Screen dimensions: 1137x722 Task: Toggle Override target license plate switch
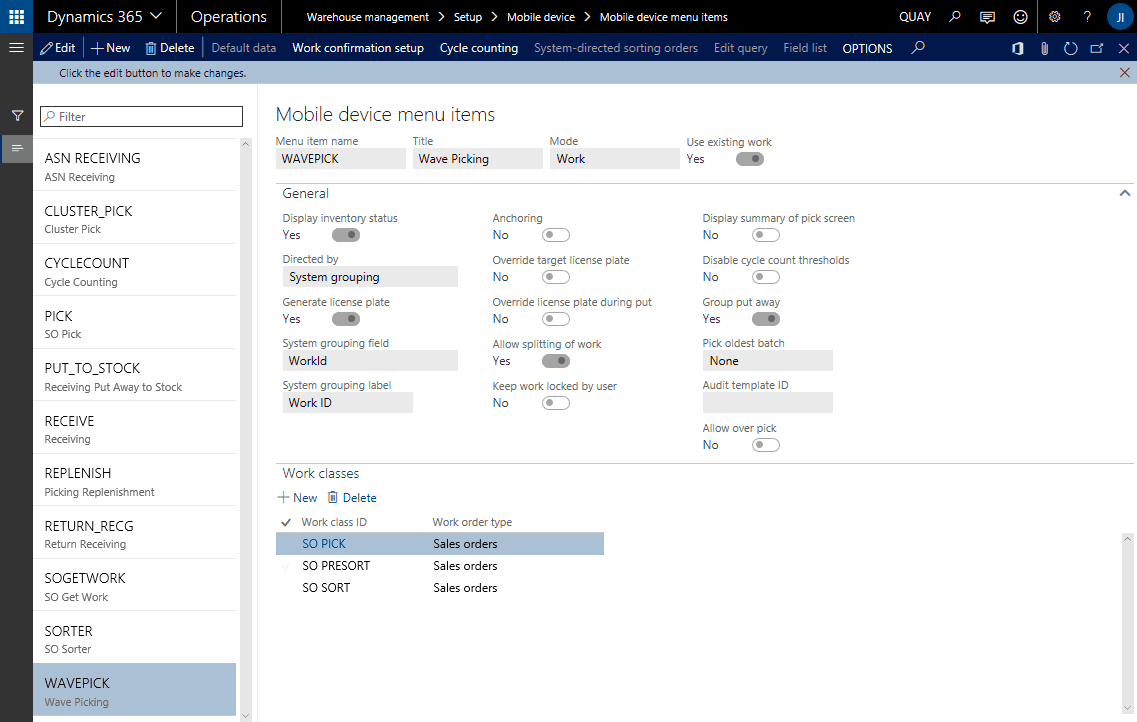[555, 277]
